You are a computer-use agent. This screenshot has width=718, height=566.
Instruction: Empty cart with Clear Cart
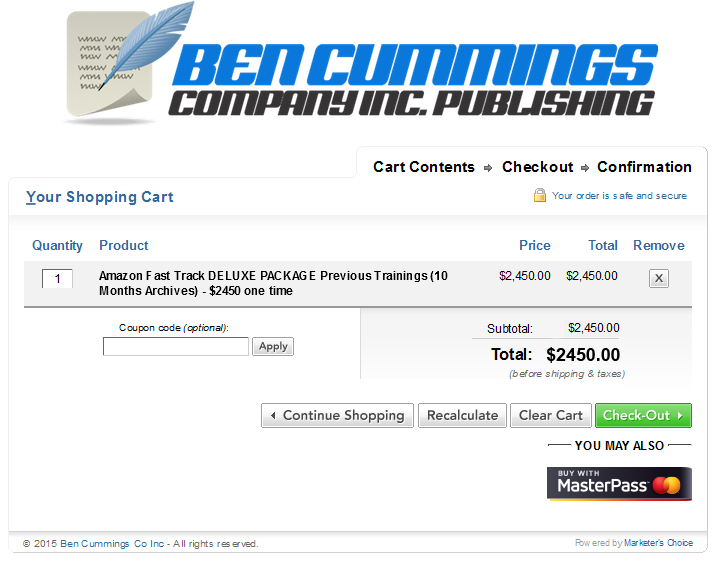click(551, 415)
